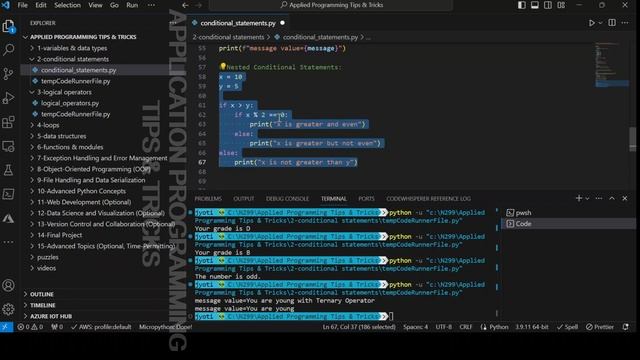640x360 pixels.
Task: Open the Testing flask view
Action: pos(8,170)
